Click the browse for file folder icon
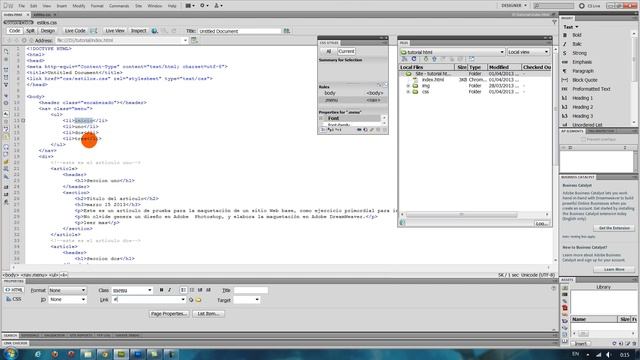This screenshot has height=360, width=640. (199, 300)
